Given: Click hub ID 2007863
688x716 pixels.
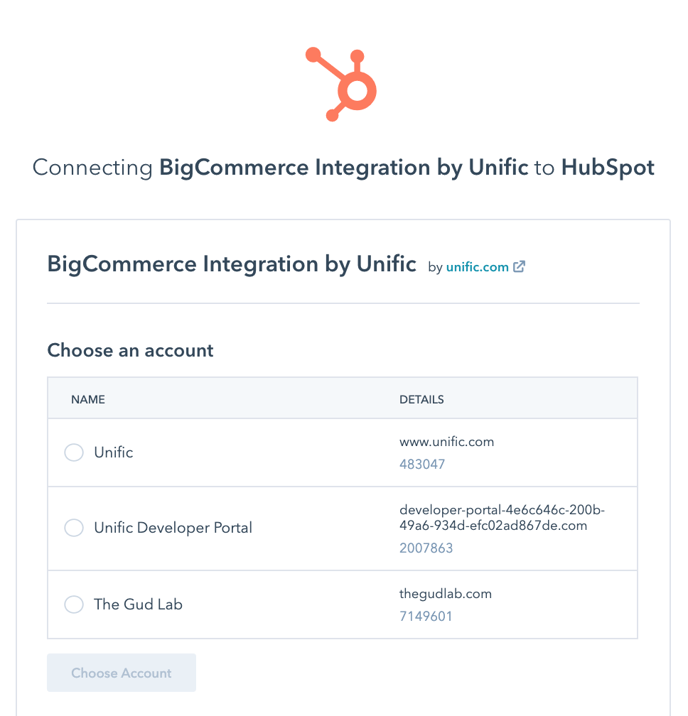Looking at the screenshot, I should (426, 548).
